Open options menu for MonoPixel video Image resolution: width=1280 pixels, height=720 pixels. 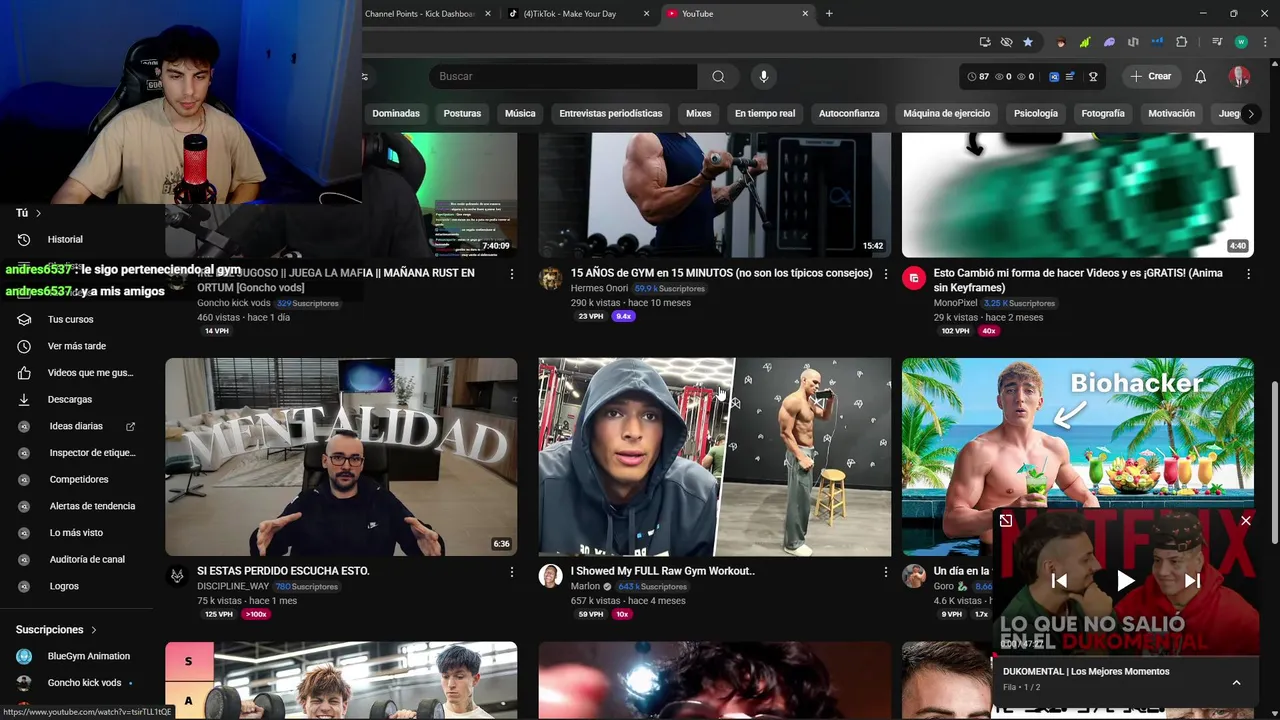1248,274
